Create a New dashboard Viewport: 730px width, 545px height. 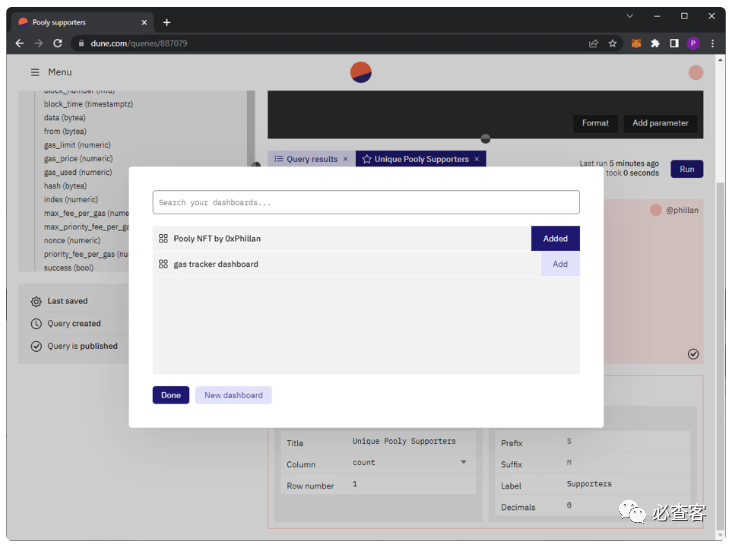point(233,395)
